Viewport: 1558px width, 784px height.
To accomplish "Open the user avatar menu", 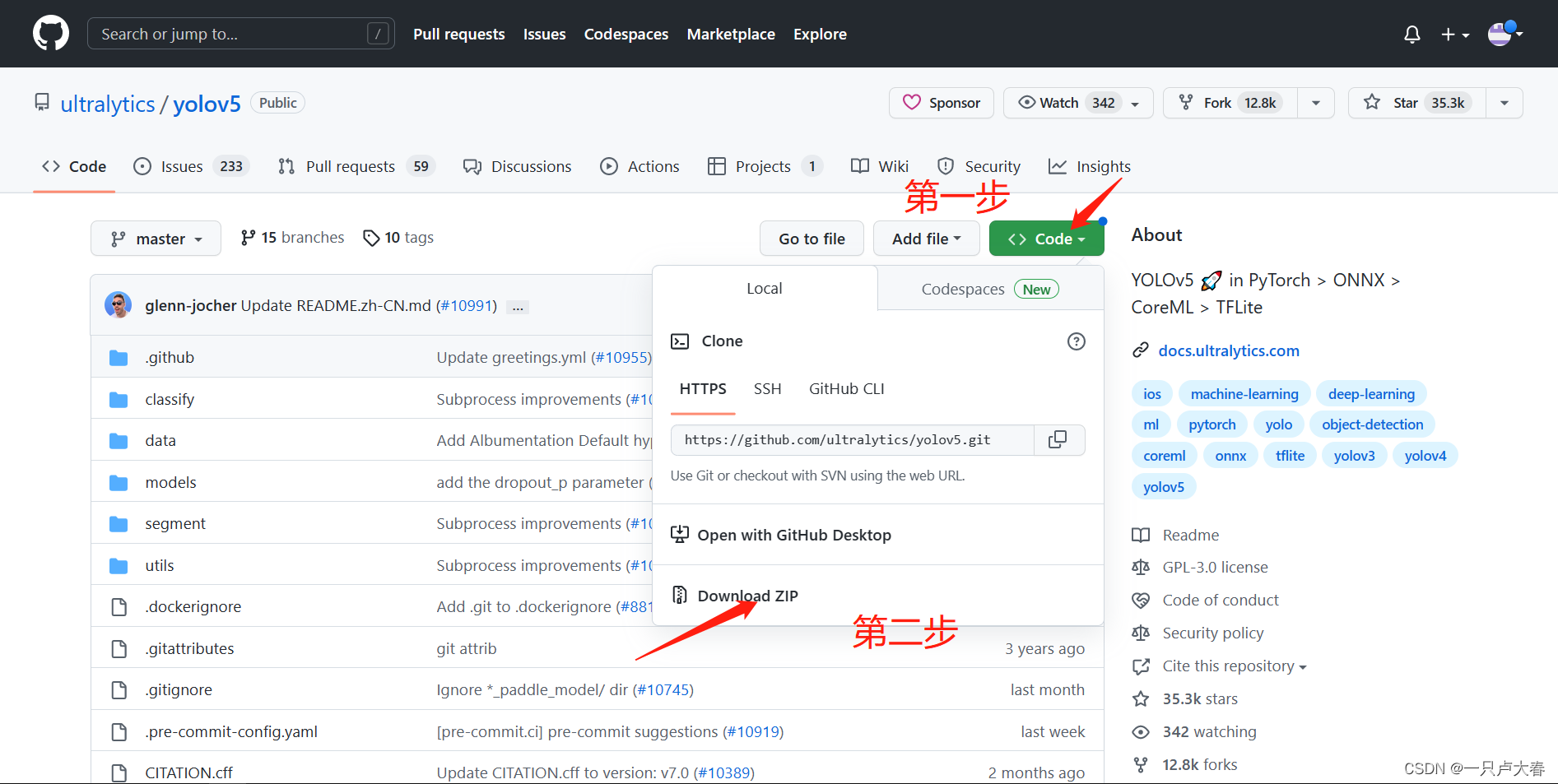I will pyautogui.click(x=1505, y=34).
